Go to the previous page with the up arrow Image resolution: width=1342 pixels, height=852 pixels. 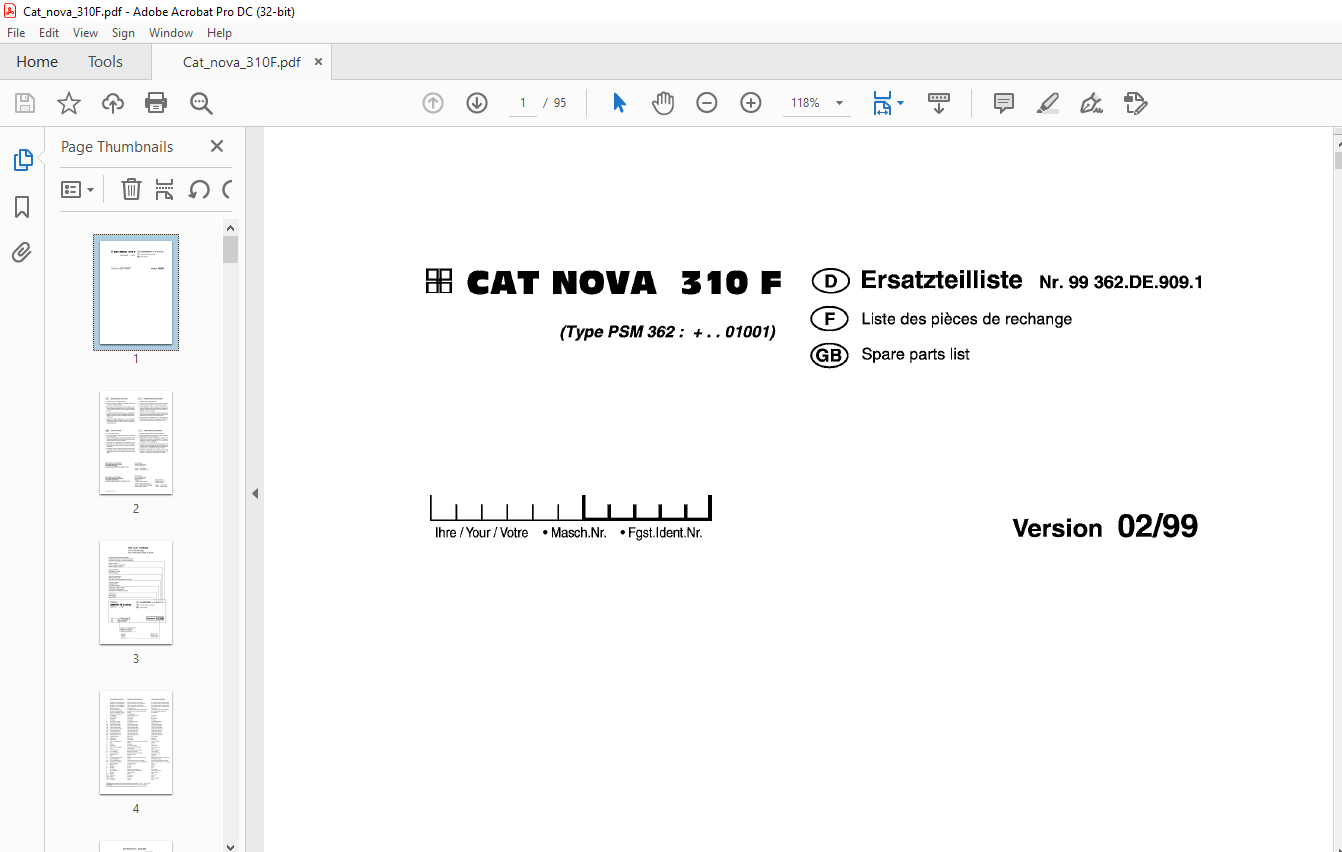tap(433, 103)
